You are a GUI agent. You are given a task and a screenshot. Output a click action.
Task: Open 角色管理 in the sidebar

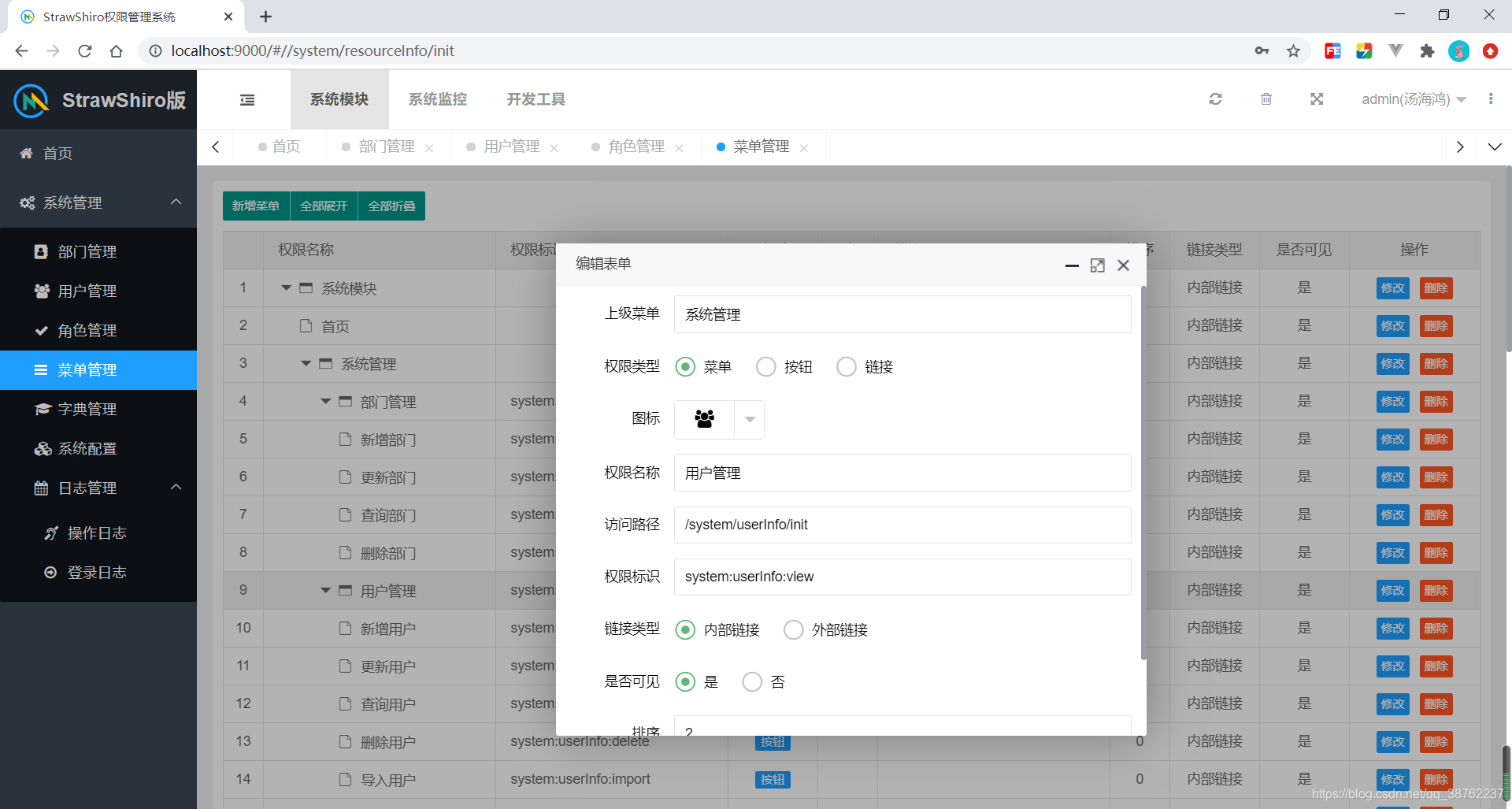(98, 331)
